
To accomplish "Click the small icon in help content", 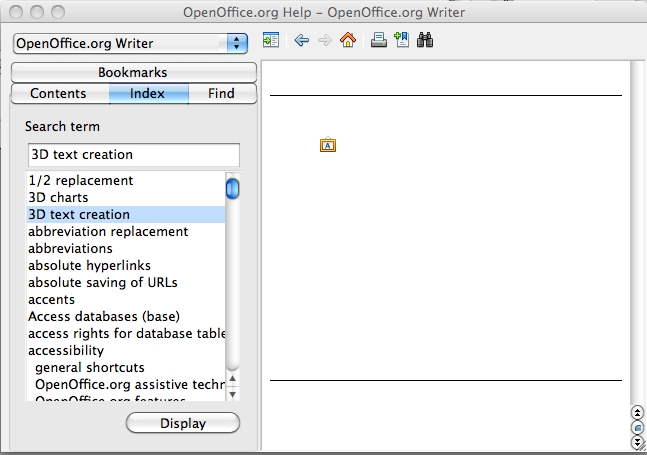I will tap(327, 145).
